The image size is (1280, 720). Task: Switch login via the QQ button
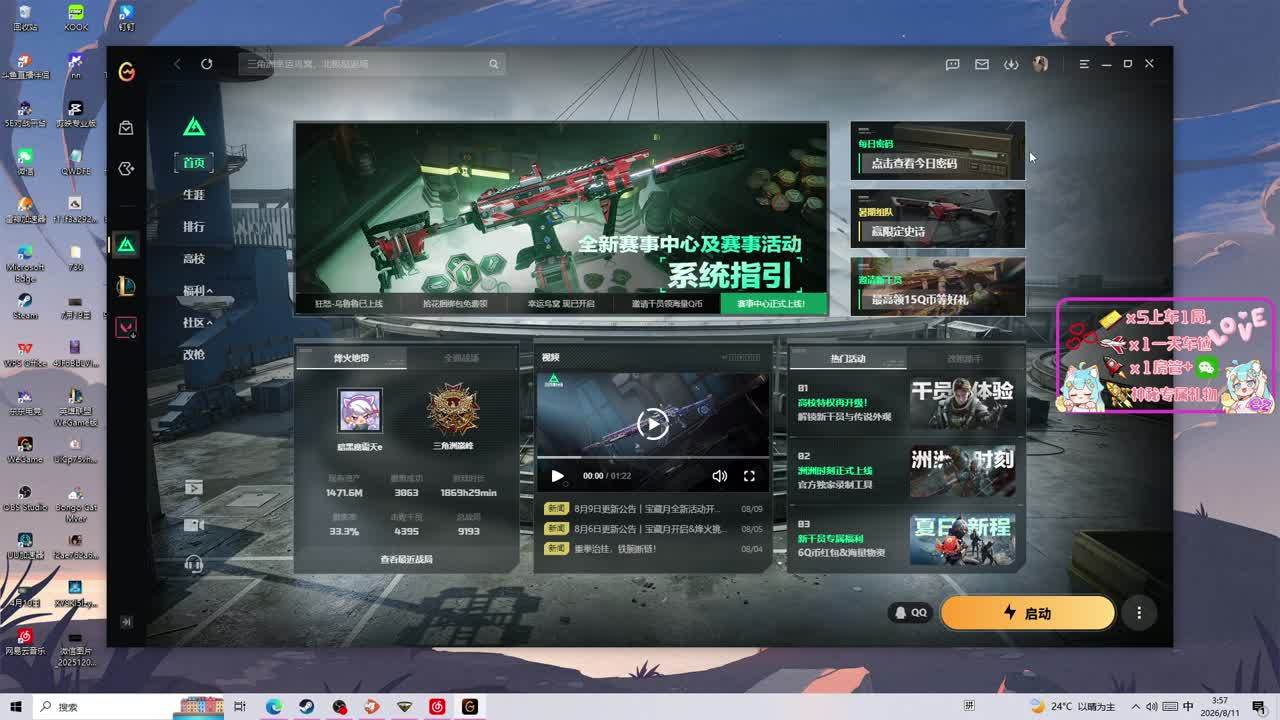pyautogui.click(x=910, y=613)
